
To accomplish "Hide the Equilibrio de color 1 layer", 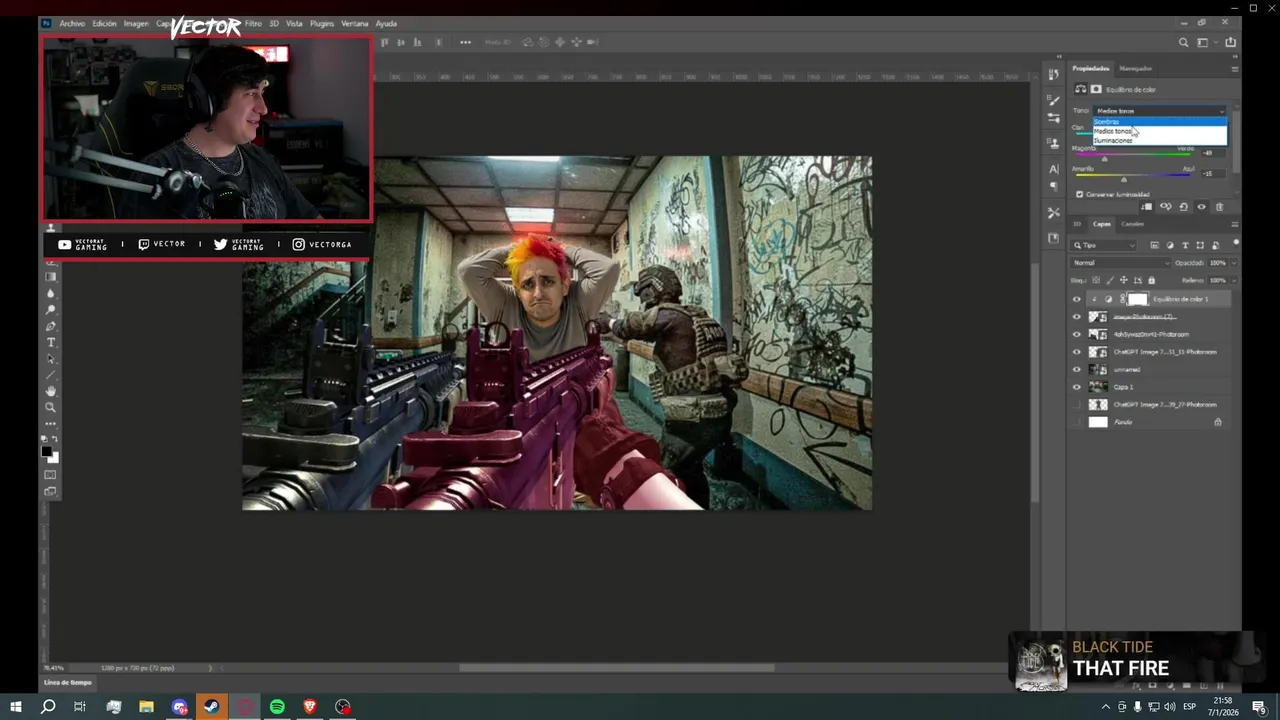I will (x=1077, y=299).
